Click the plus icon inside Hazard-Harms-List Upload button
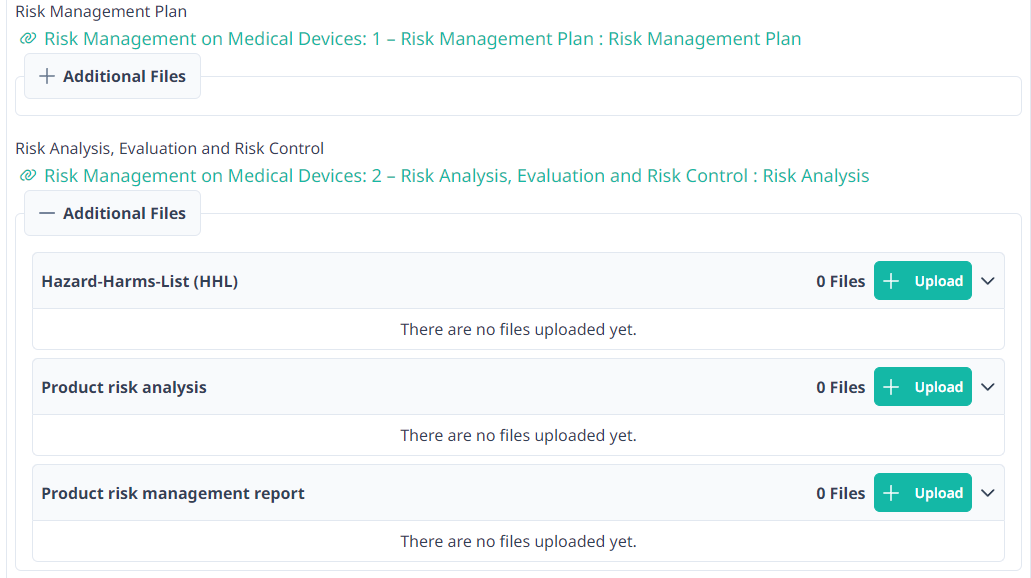The image size is (1031, 578). point(891,280)
